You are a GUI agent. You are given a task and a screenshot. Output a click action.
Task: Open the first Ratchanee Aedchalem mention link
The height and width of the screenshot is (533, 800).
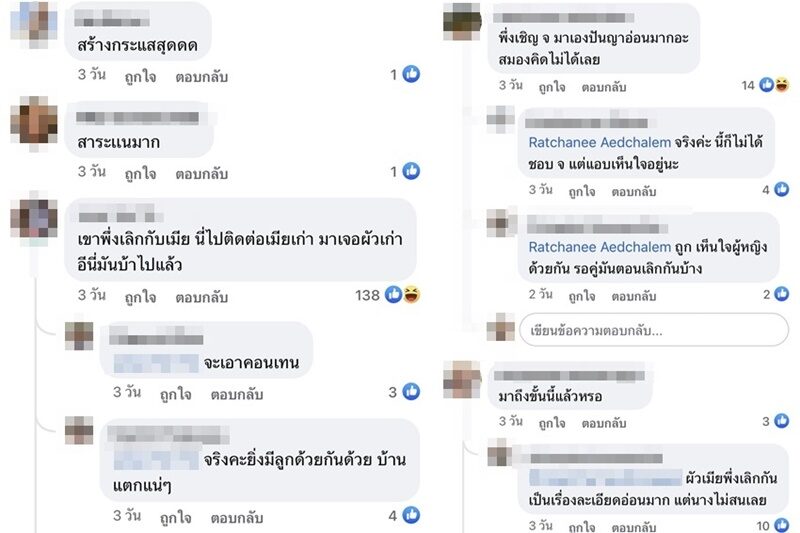(599, 142)
